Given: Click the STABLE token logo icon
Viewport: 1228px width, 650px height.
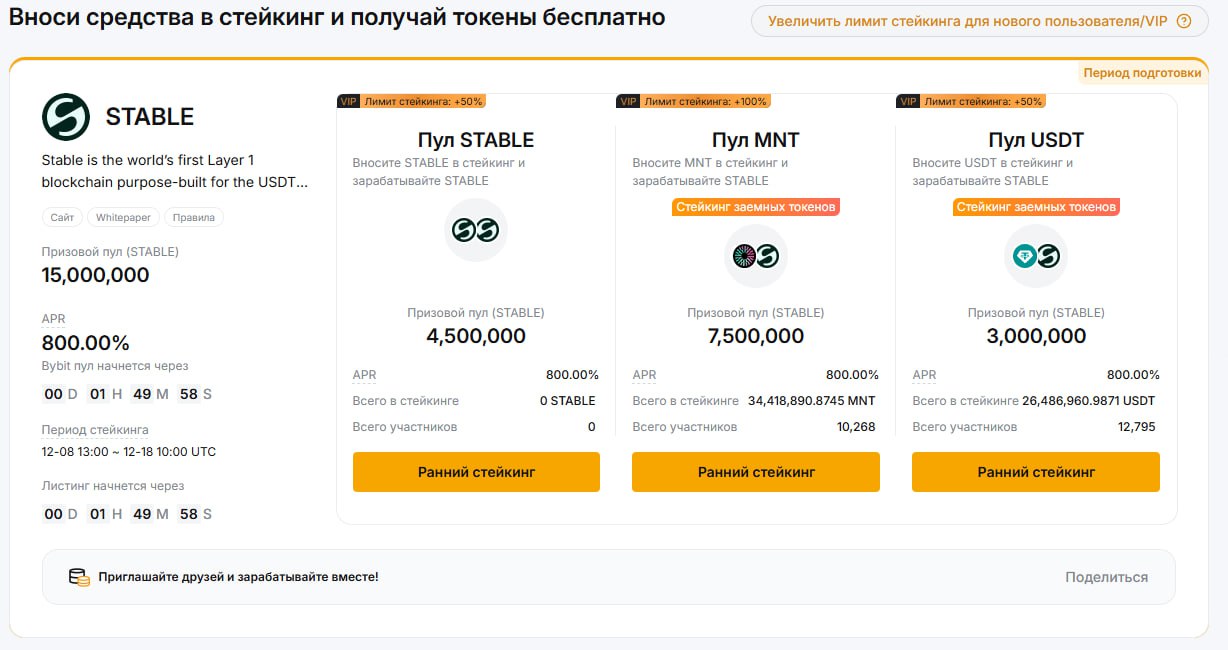Looking at the screenshot, I should [x=66, y=116].
